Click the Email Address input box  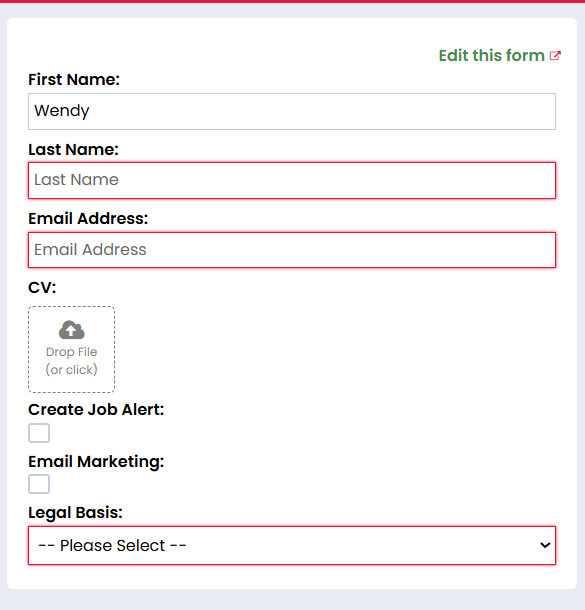coord(292,250)
